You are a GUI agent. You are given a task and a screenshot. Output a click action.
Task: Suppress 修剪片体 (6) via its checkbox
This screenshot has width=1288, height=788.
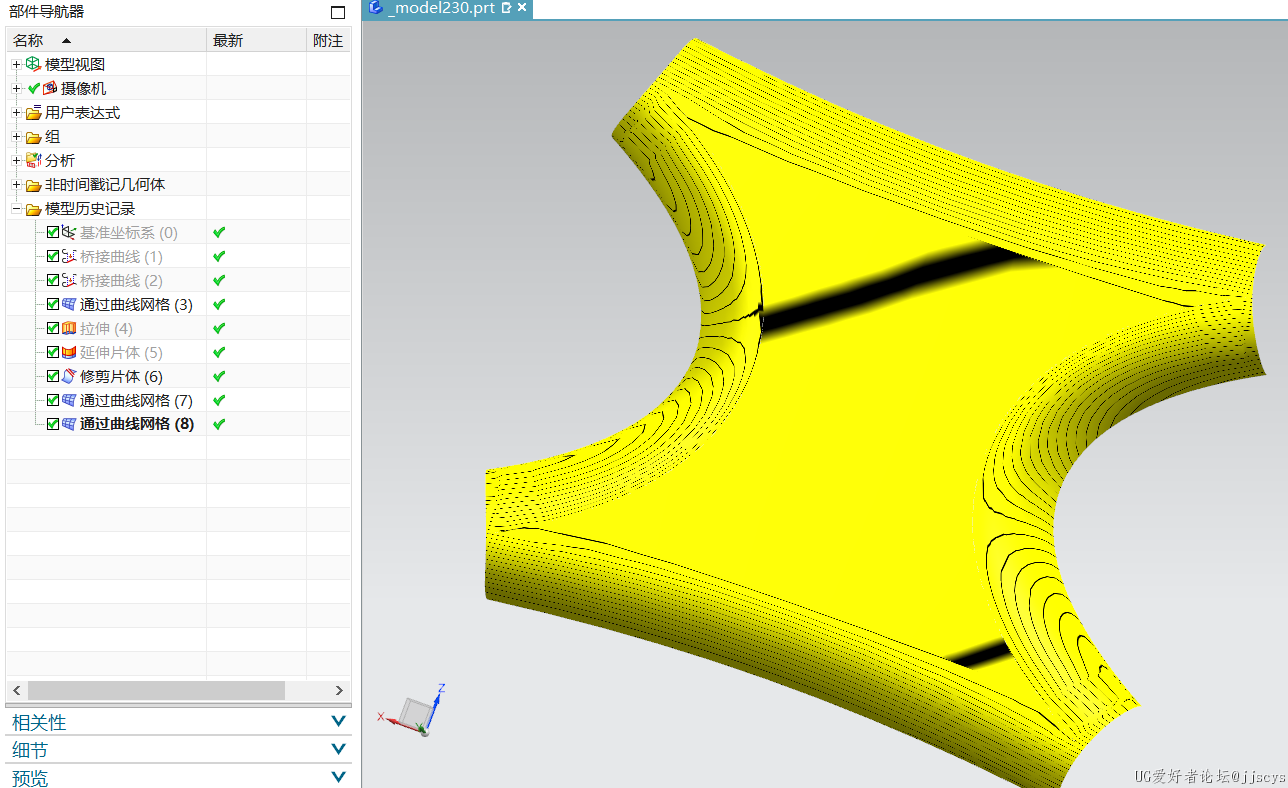point(53,376)
